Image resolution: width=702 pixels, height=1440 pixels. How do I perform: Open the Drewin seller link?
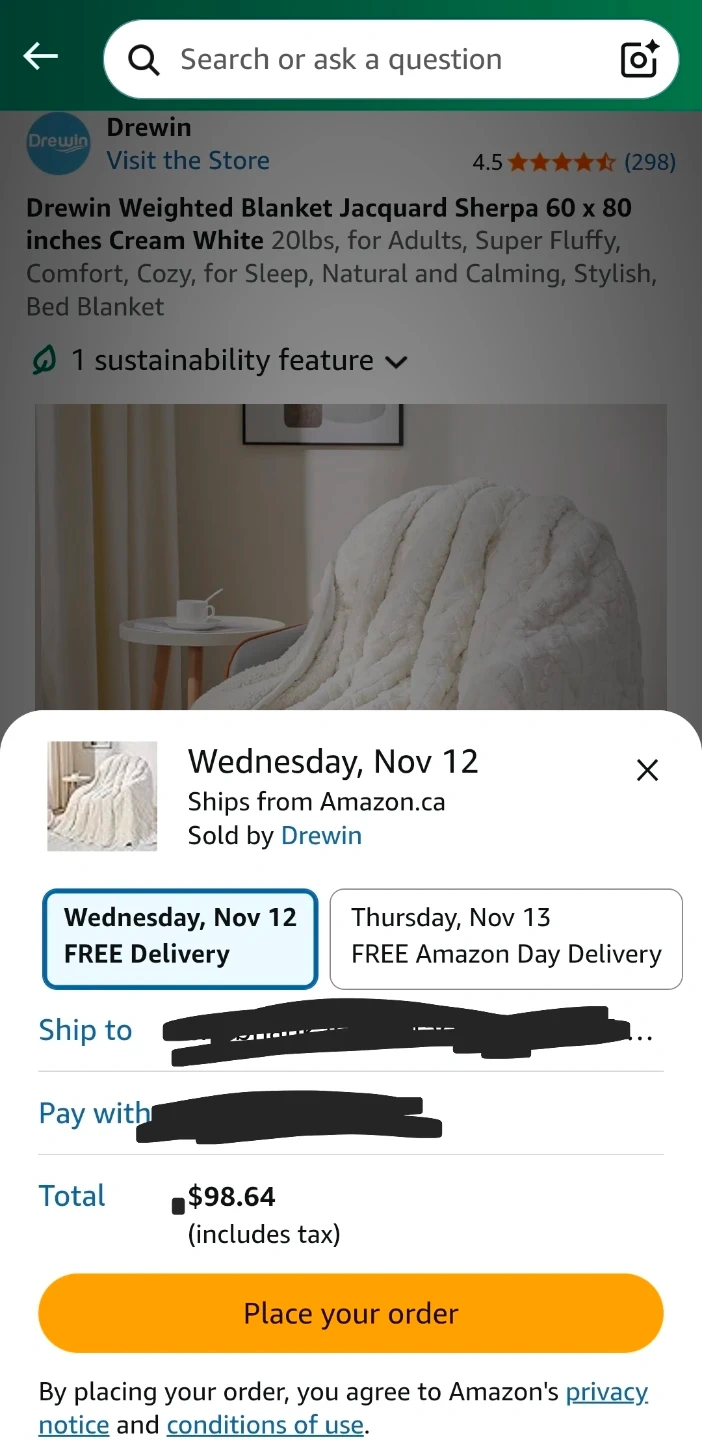point(321,836)
